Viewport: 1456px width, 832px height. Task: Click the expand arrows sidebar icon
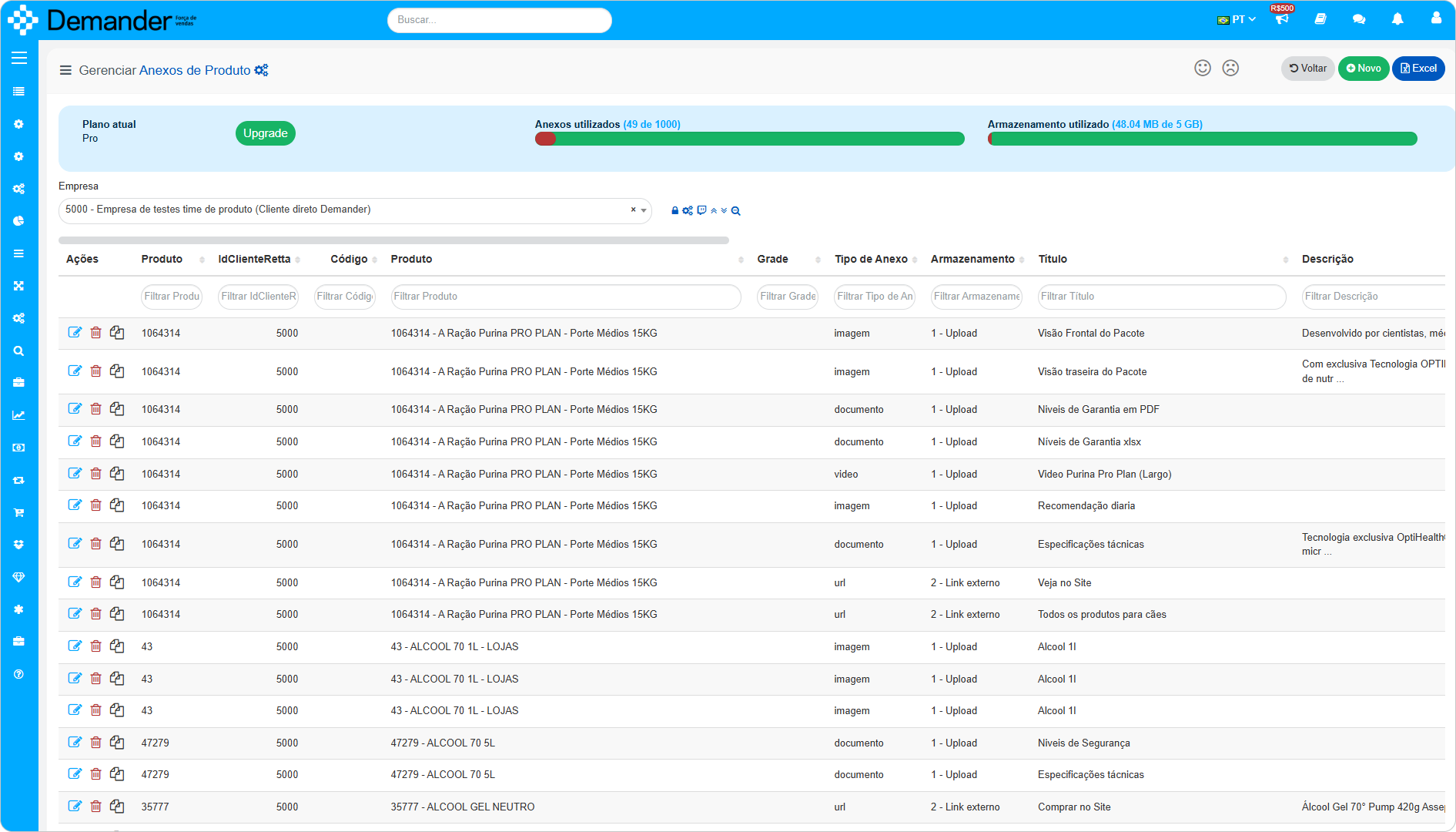pyautogui.click(x=19, y=286)
